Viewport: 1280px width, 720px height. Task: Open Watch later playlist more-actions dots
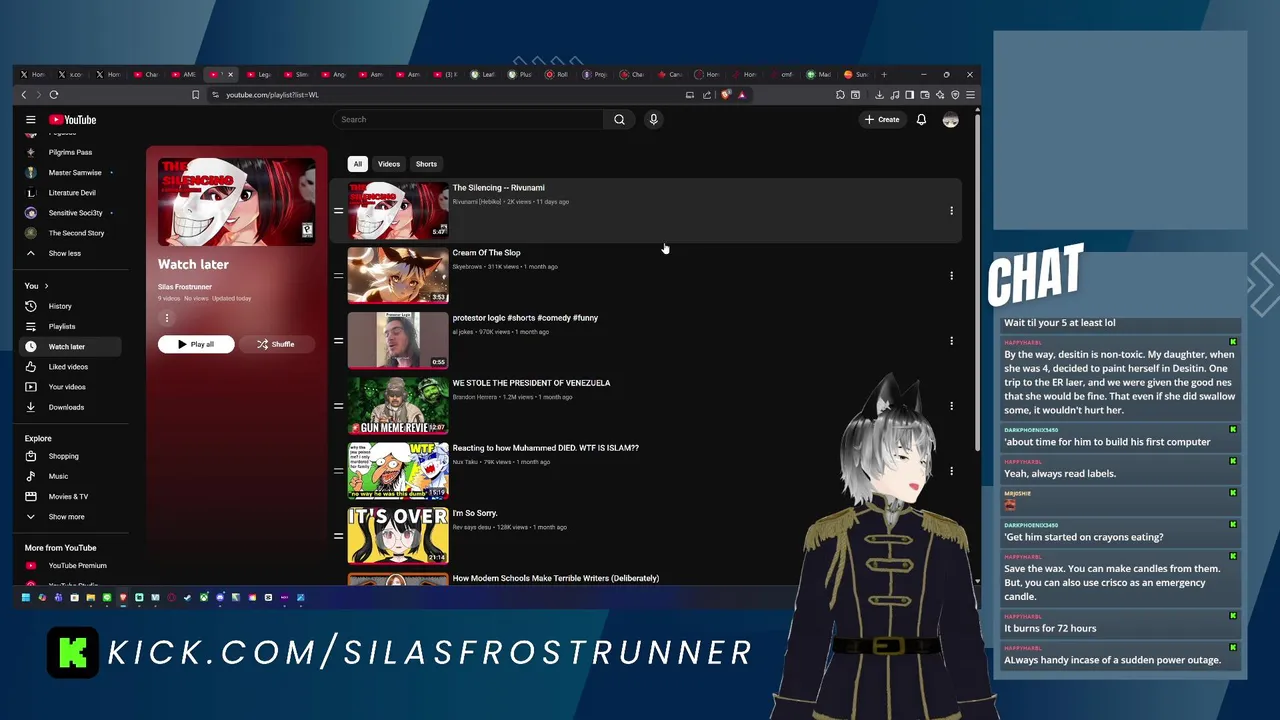coord(167,318)
